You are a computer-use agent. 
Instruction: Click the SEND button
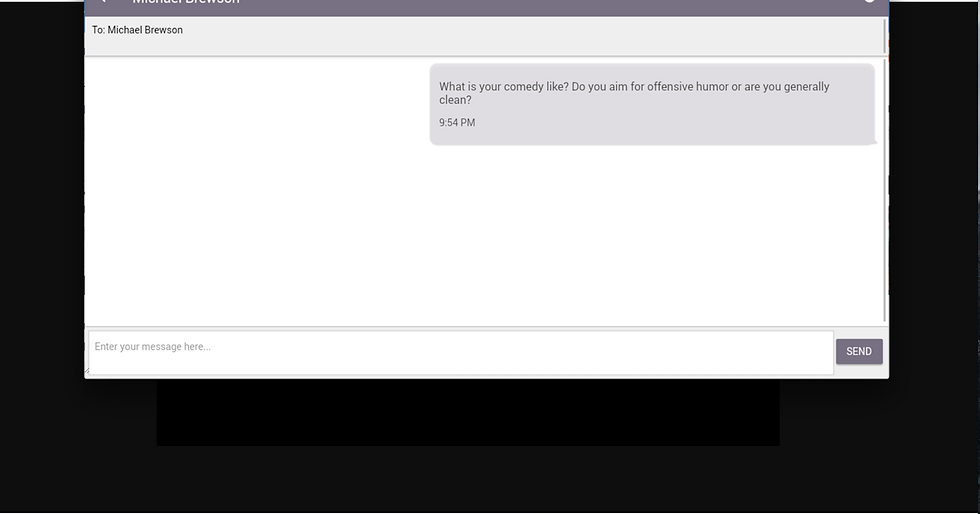coord(859,351)
